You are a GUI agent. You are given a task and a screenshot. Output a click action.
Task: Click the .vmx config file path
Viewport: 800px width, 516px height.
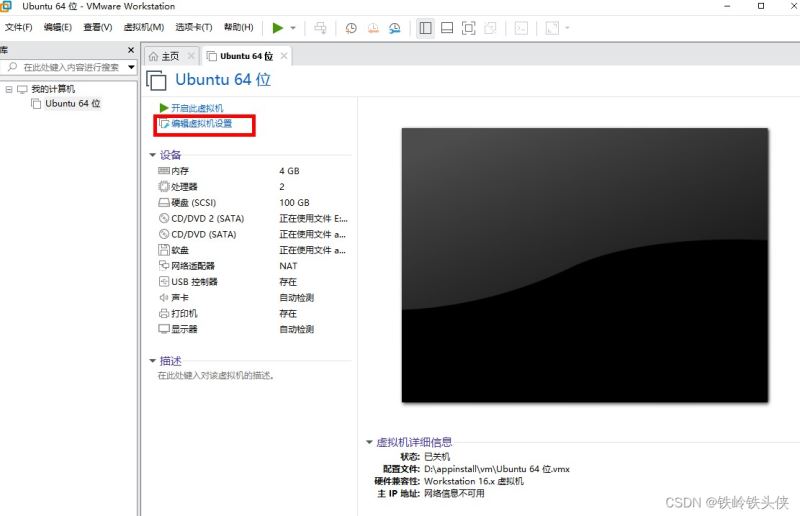point(496,469)
